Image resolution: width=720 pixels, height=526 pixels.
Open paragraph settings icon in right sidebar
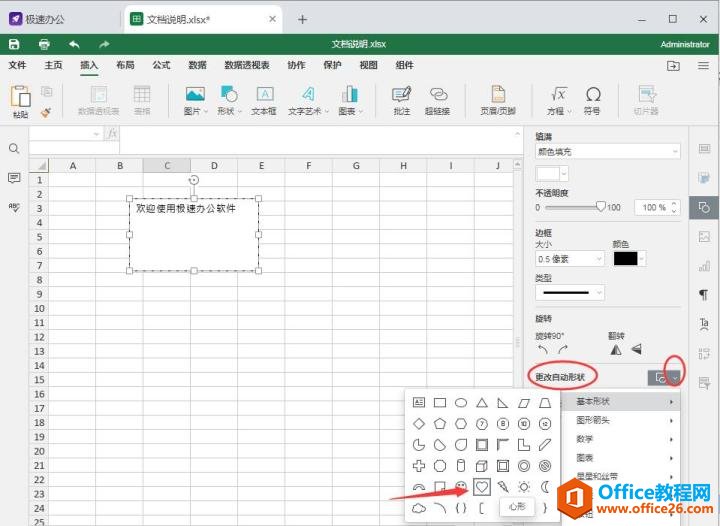pos(704,295)
